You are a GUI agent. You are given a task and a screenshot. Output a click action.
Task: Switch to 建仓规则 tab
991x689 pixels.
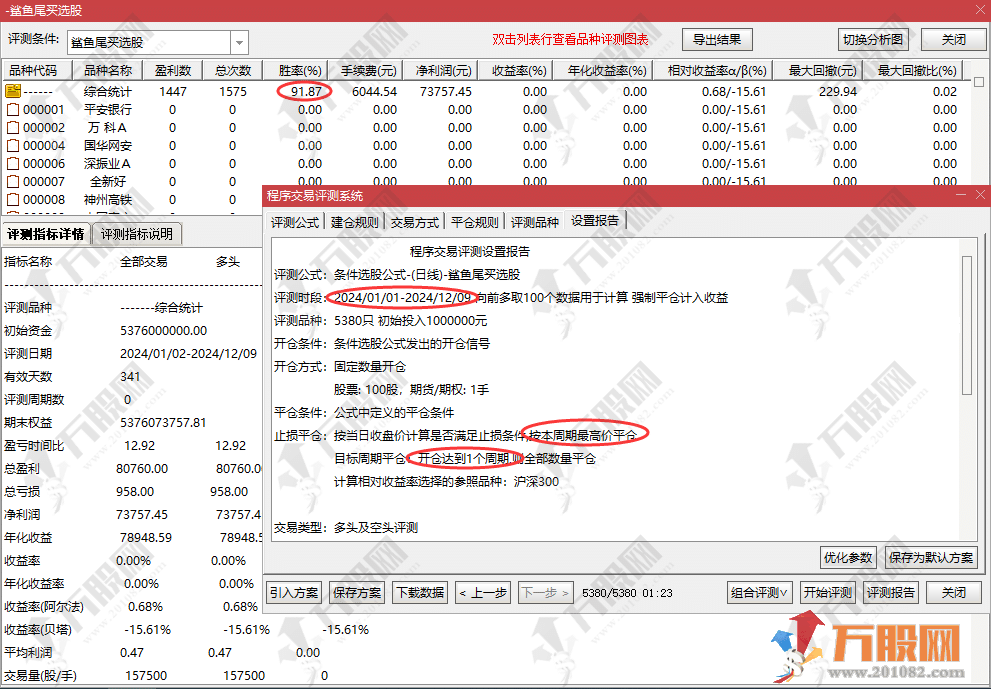coord(355,223)
